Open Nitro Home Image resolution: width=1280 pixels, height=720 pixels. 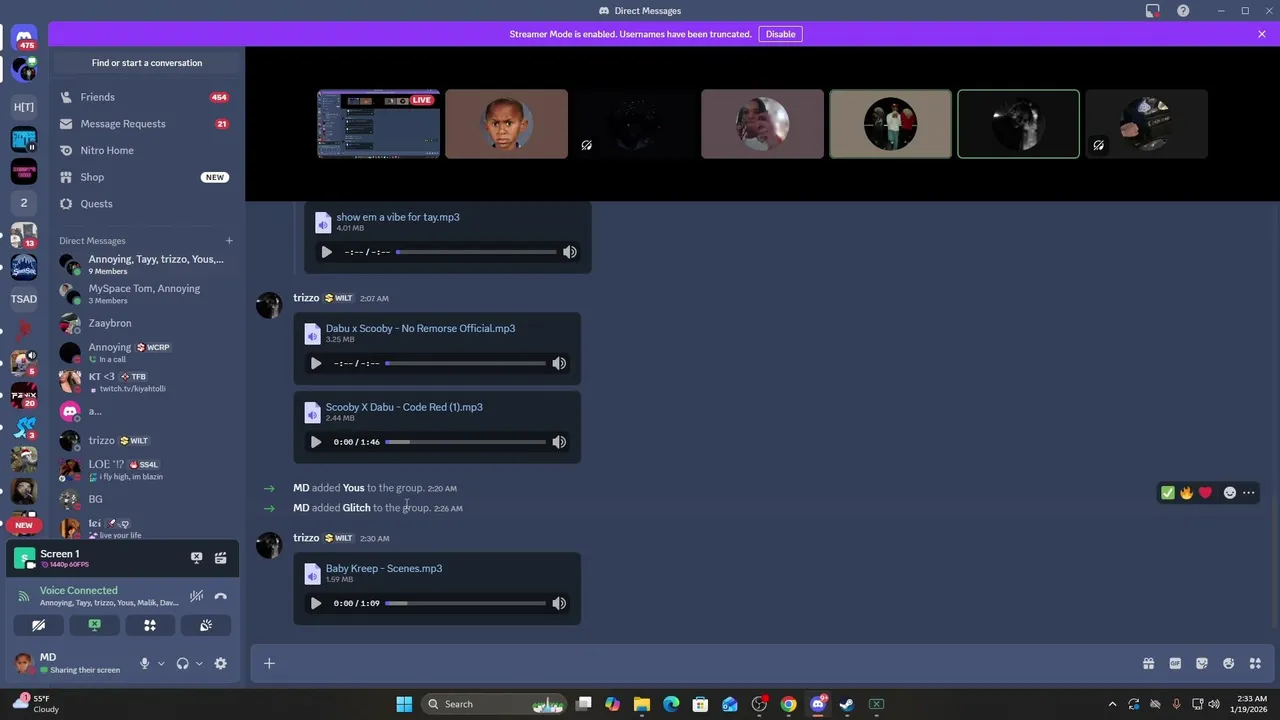click(x=147, y=150)
